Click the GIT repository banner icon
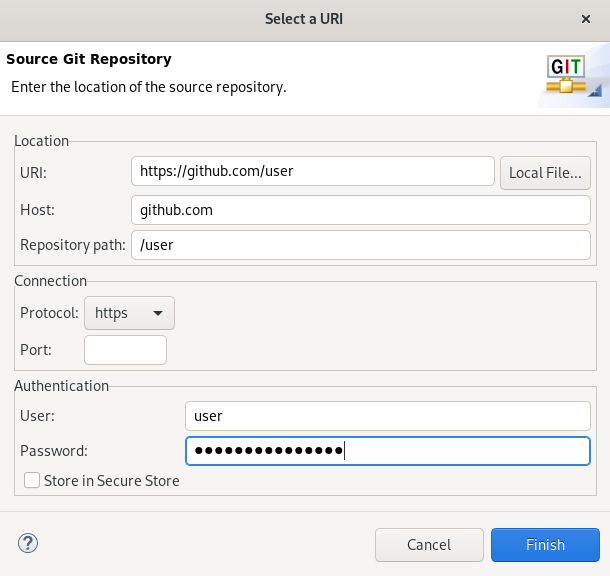The height and width of the screenshot is (576, 610). (572, 78)
